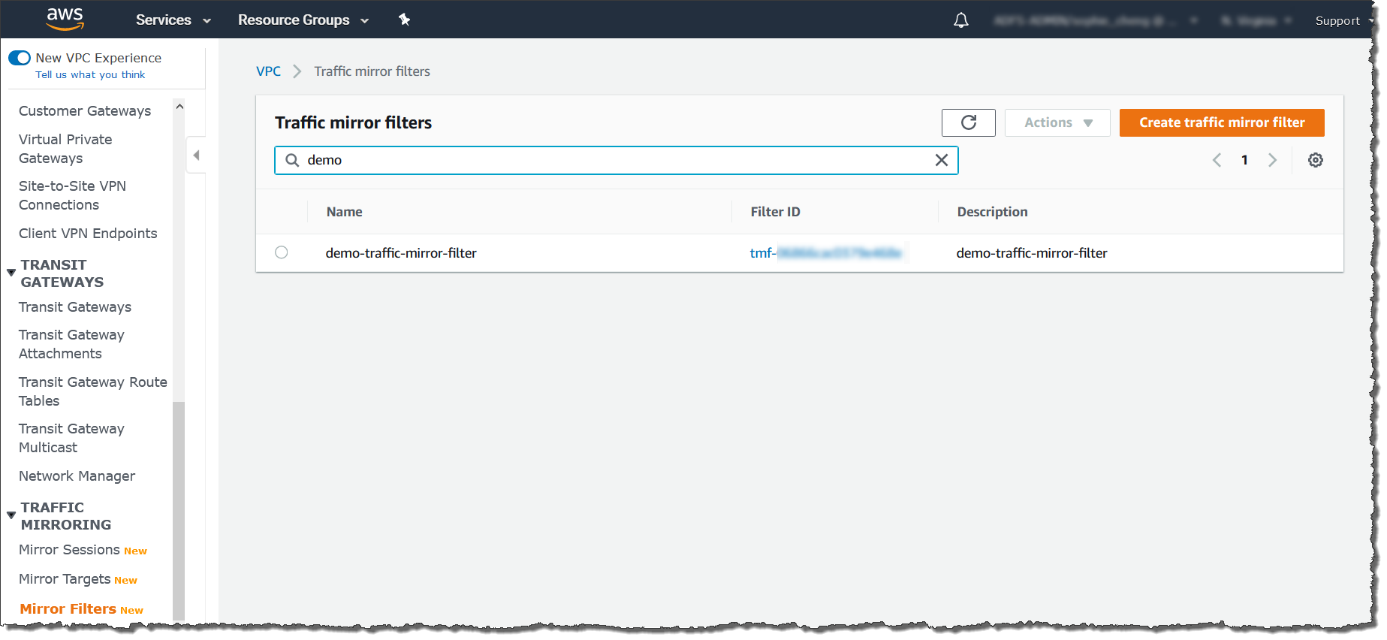The width and height of the screenshot is (1387, 640).
Task: Click Create traffic mirror filter button
Action: click(x=1221, y=123)
